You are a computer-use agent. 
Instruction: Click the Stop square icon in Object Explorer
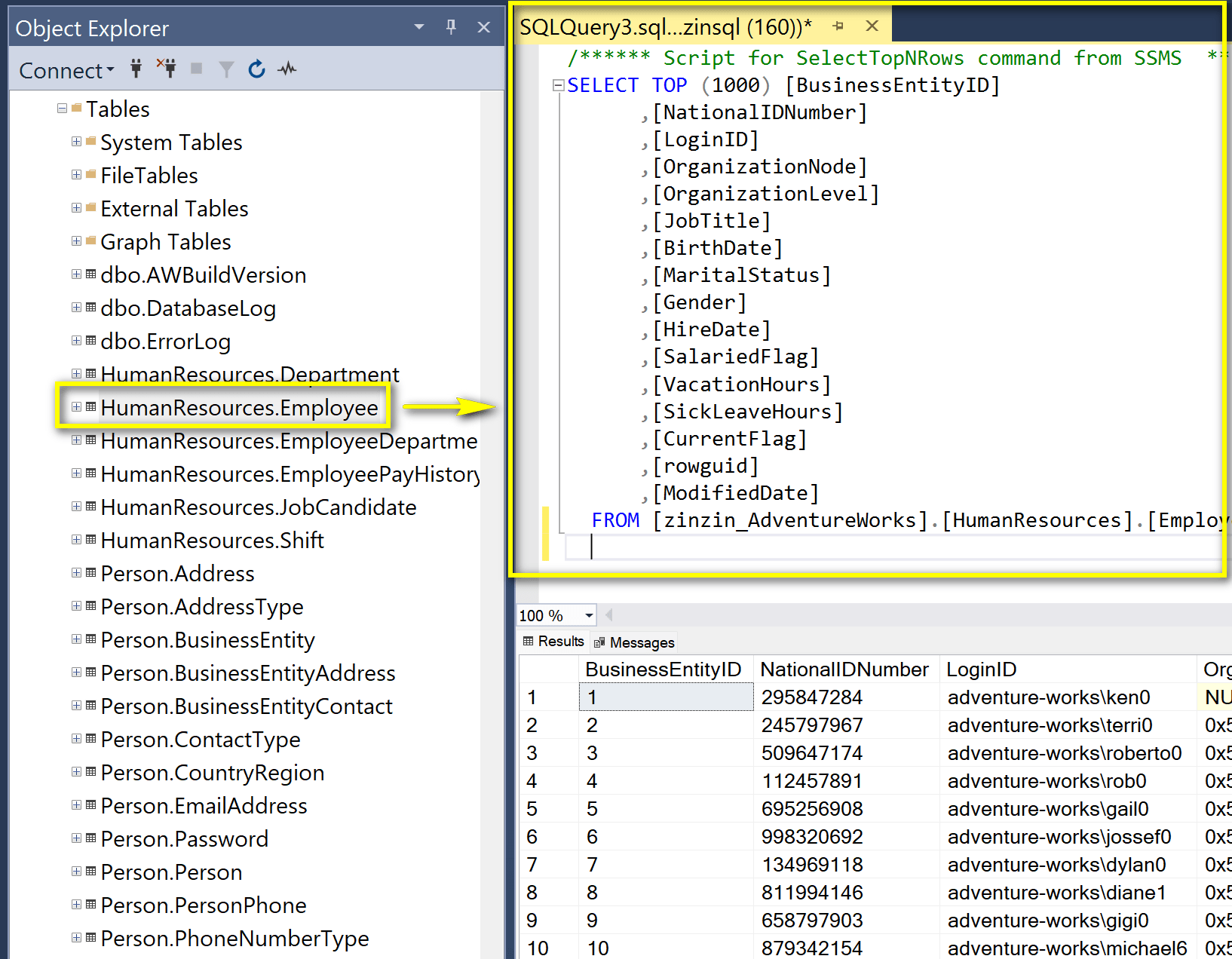pyautogui.click(x=196, y=69)
